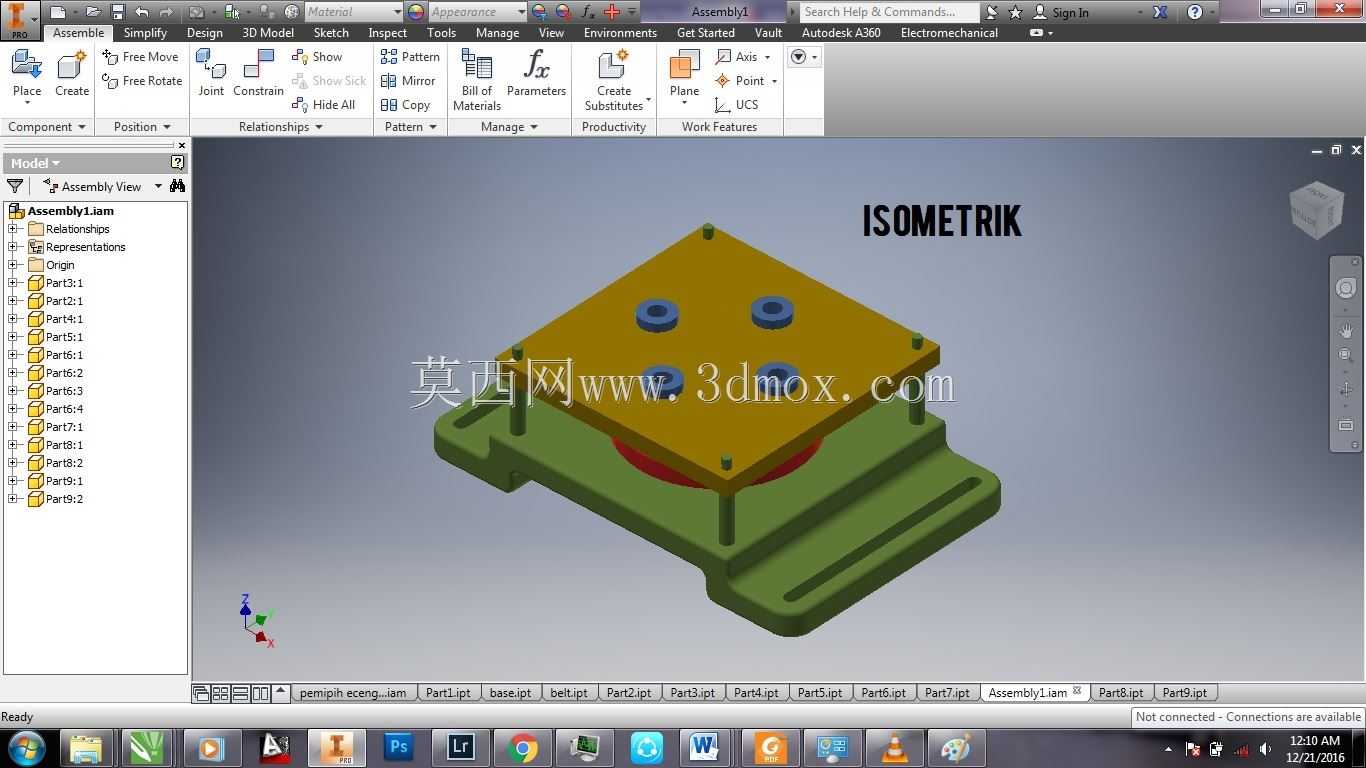Screen dimensions: 1366x768
Task: Open the Inspect ribbon tab
Action: (x=387, y=32)
